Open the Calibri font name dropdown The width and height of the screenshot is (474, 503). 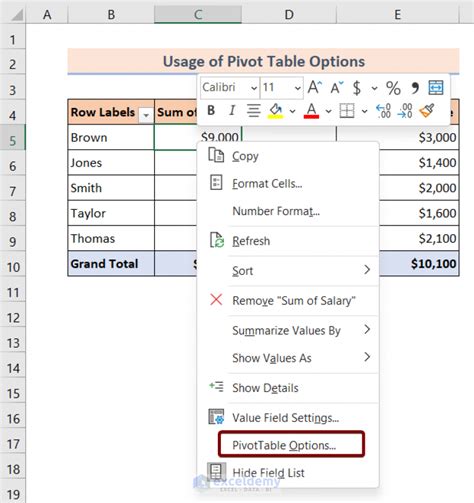254,88
